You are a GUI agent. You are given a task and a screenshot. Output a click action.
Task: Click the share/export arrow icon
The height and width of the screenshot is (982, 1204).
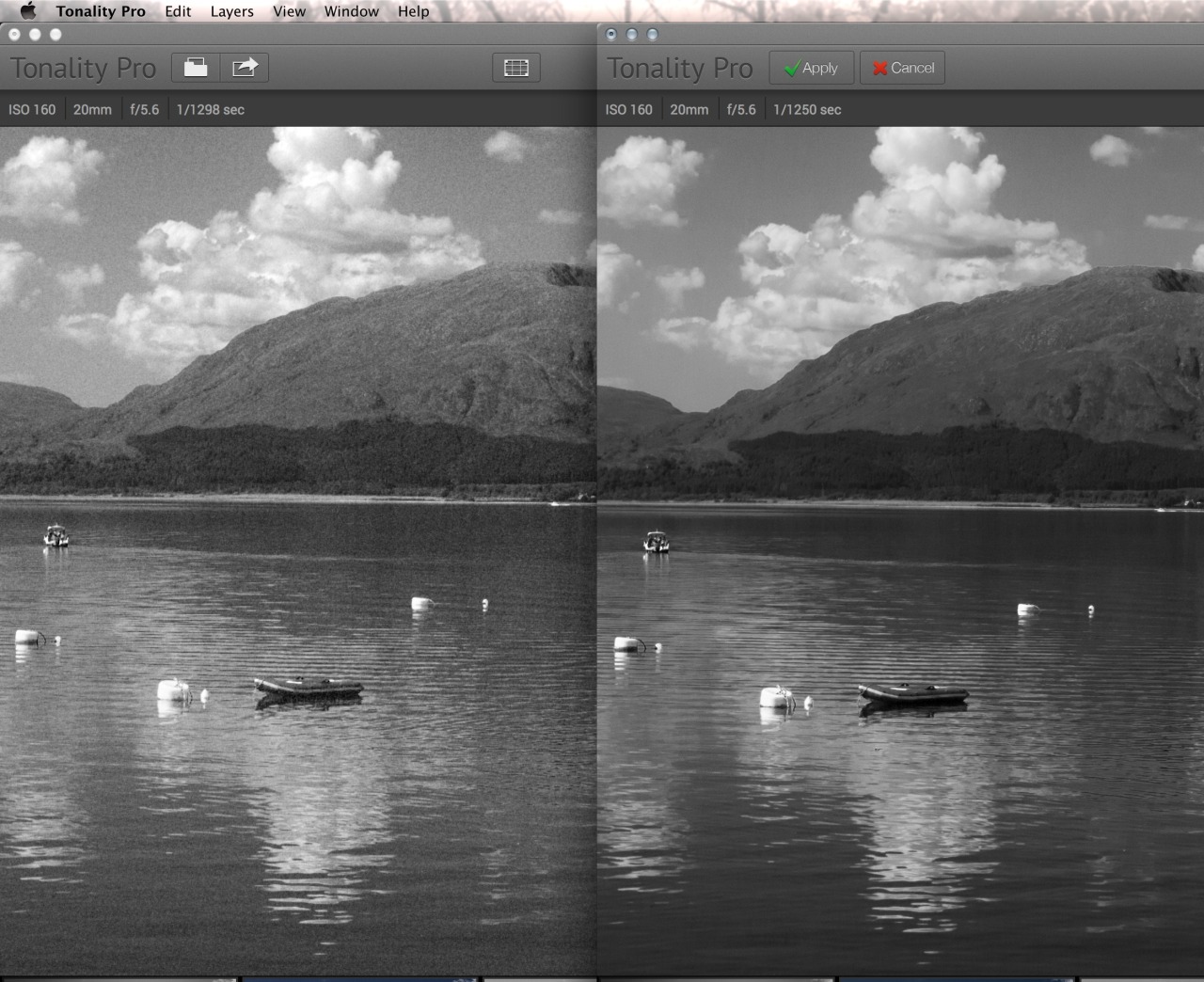245,68
